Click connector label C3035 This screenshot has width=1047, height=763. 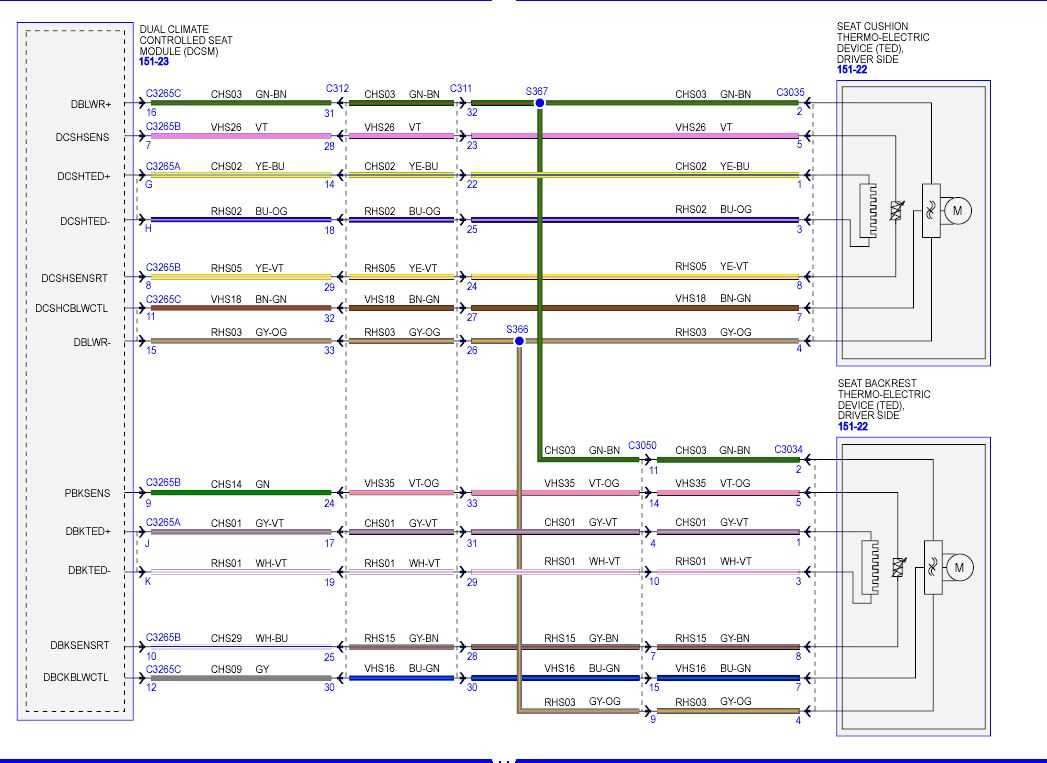click(x=790, y=92)
